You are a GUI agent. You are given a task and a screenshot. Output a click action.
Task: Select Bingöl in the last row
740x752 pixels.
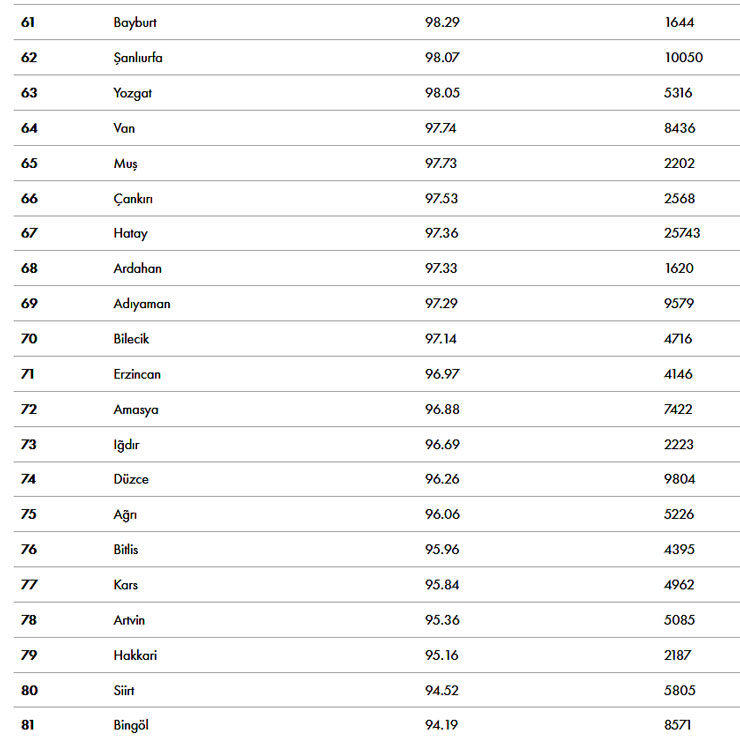[x=132, y=725]
